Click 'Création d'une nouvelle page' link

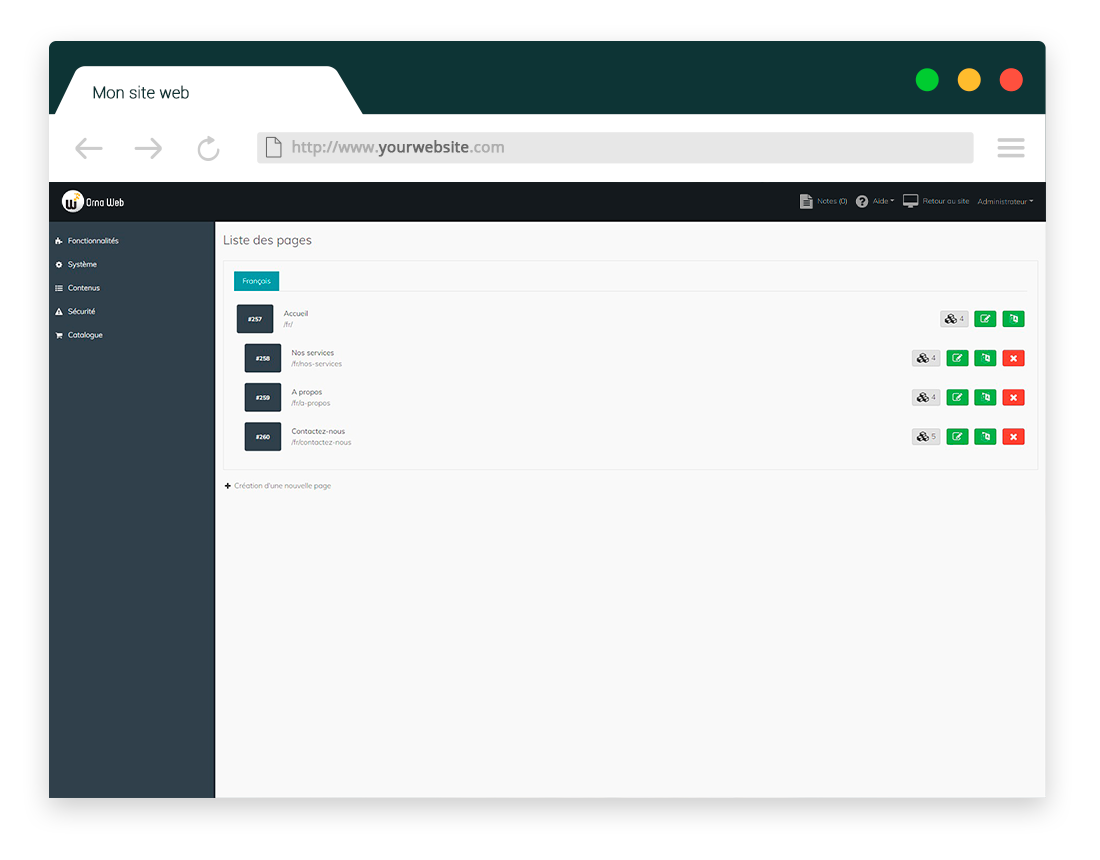[x=278, y=485]
